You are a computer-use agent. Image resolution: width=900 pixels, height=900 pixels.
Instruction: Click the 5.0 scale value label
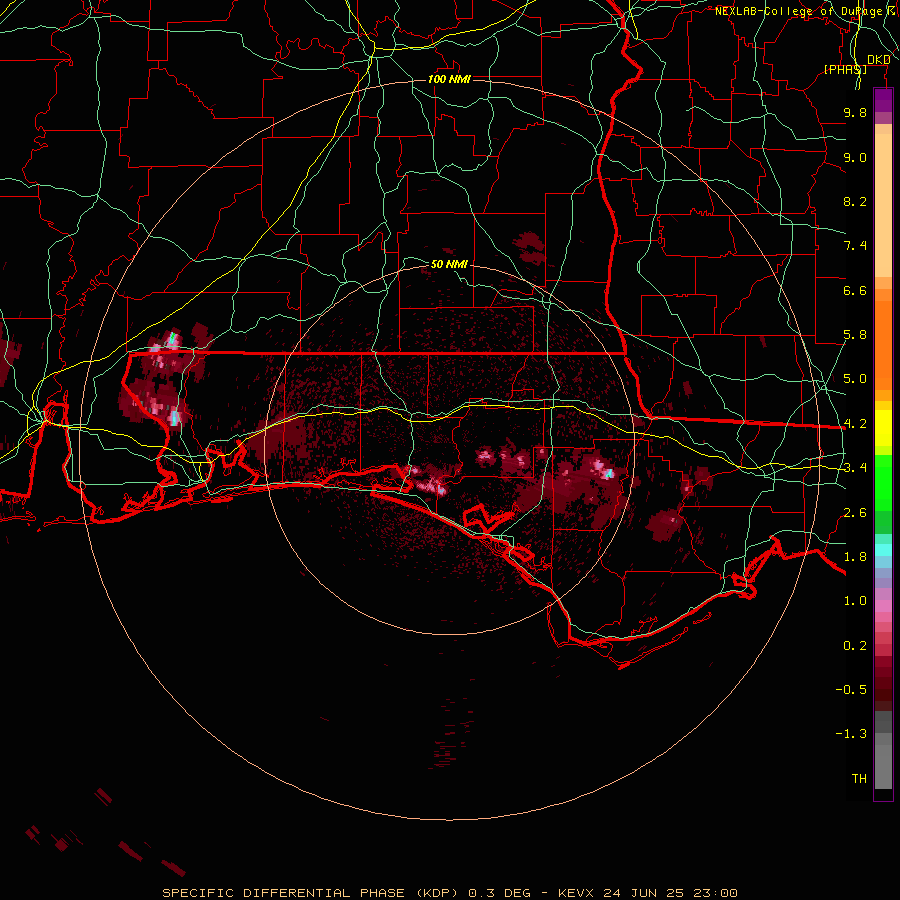pos(855,379)
